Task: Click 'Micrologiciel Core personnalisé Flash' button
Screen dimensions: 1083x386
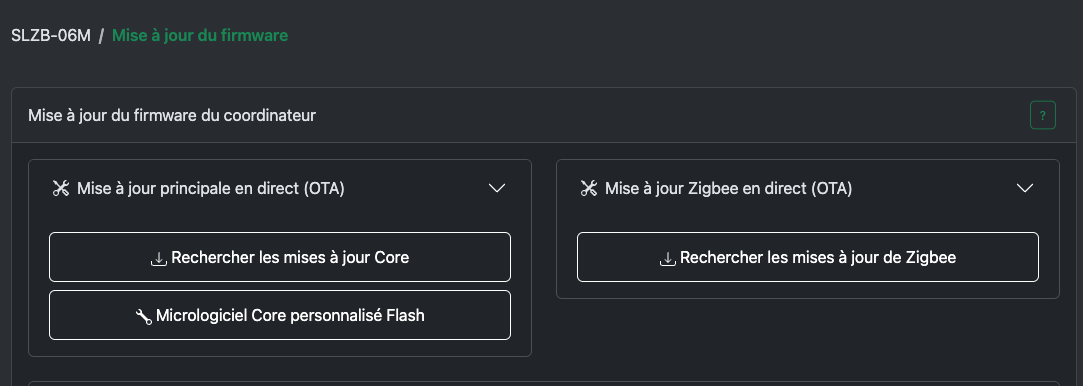Action: click(x=280, y=315)
